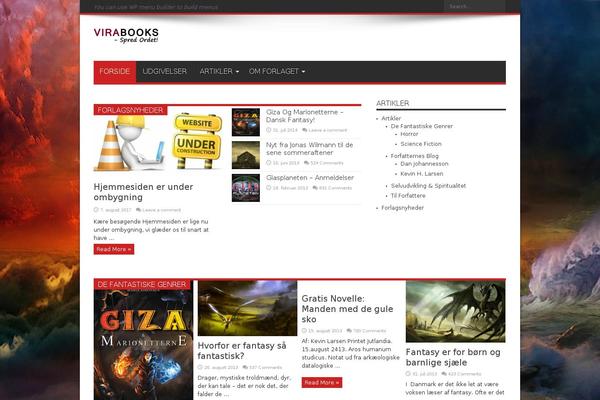Open Glasplaneten article thumbnail
This screenshot has height=400, width=600.
246,188
